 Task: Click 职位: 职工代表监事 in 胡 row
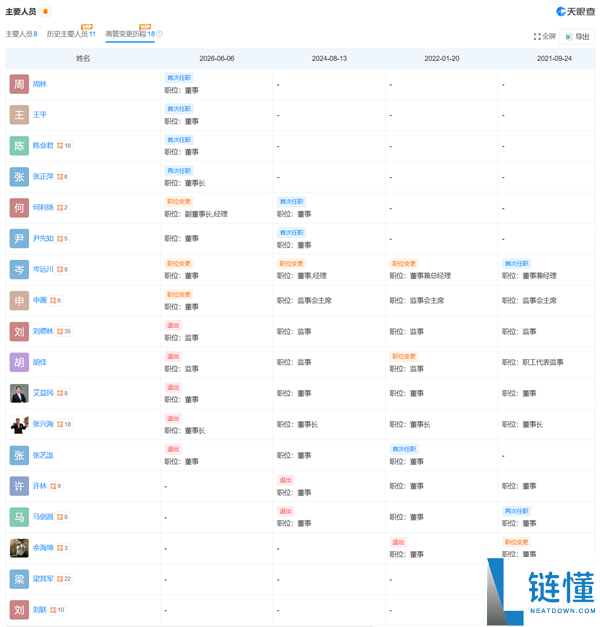pos(533,362)
